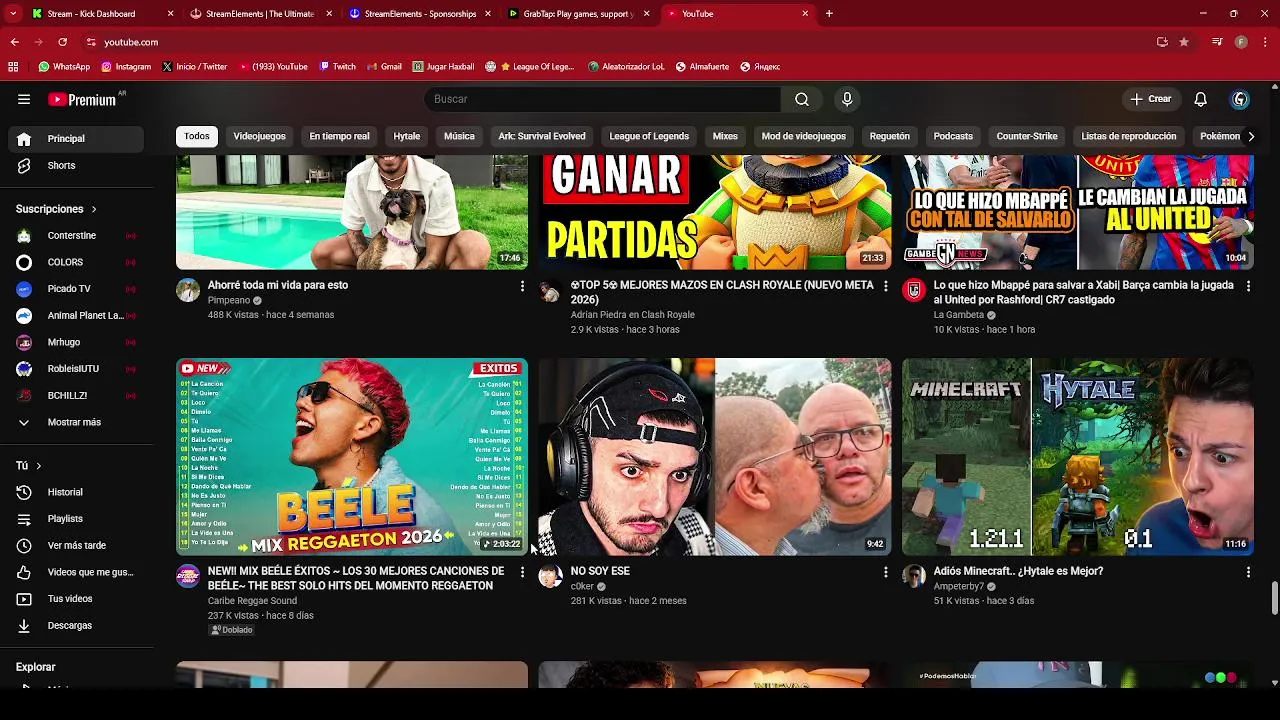The image size is (1280, 720).
Task: Click the search magnifier button
Action: point(802,99)
